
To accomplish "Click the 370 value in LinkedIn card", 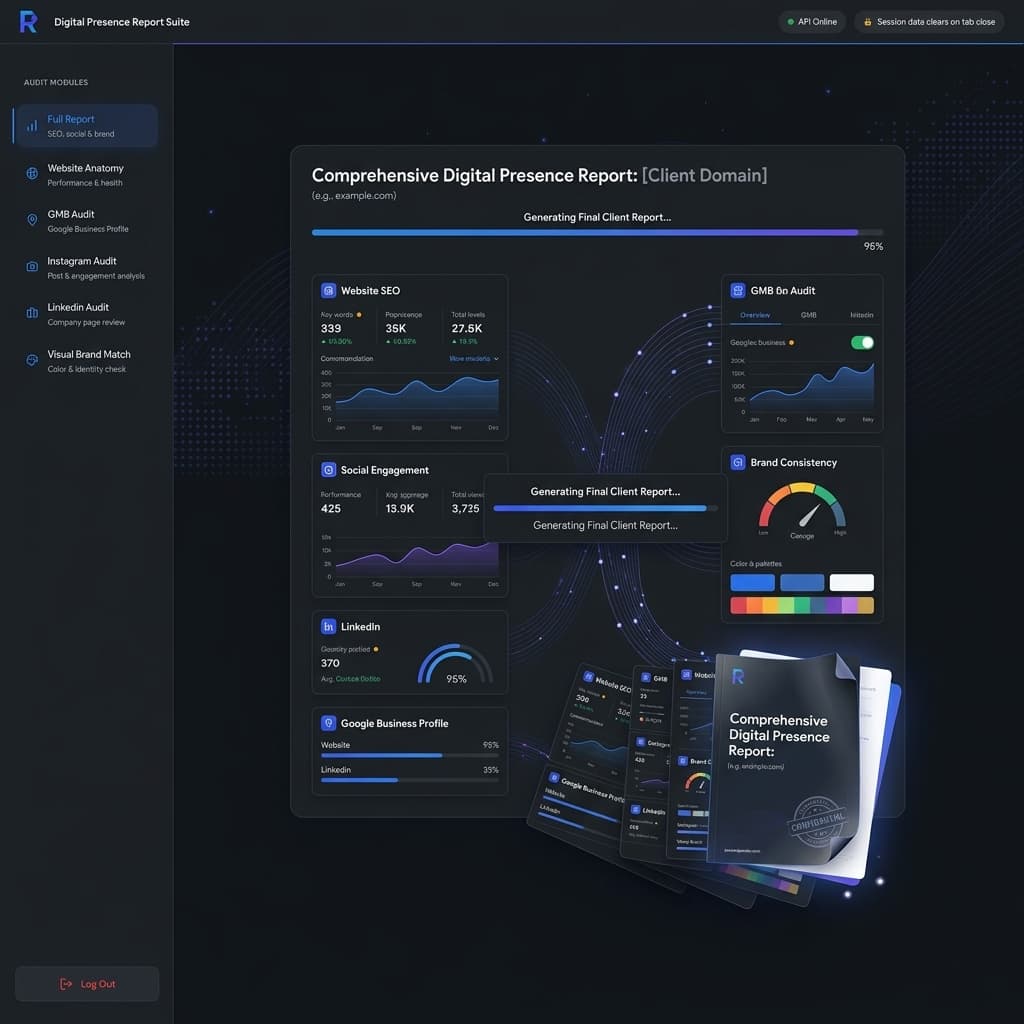I will 330,663.
